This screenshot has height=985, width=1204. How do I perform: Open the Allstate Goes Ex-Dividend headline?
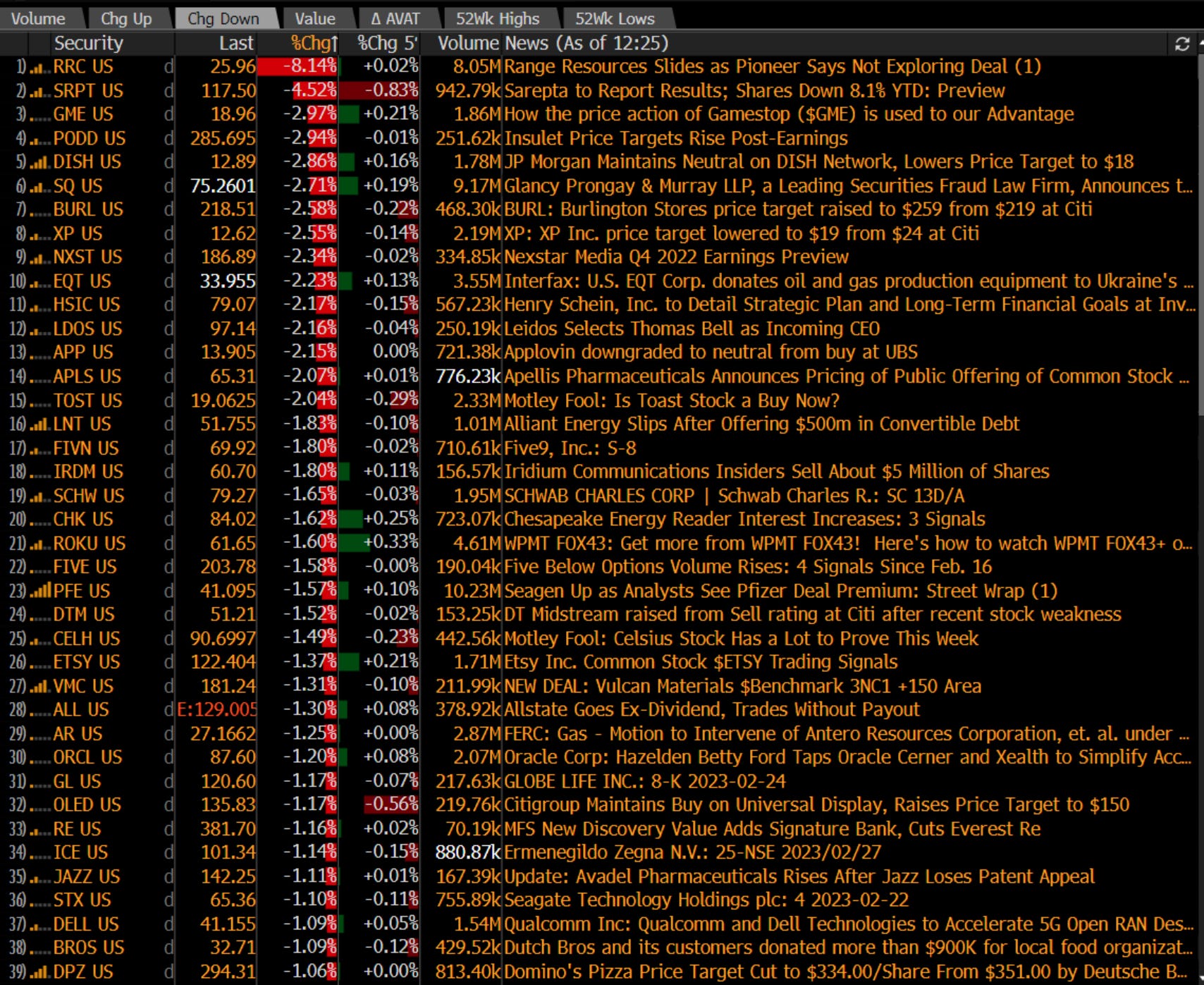click(x=712, y=709)
